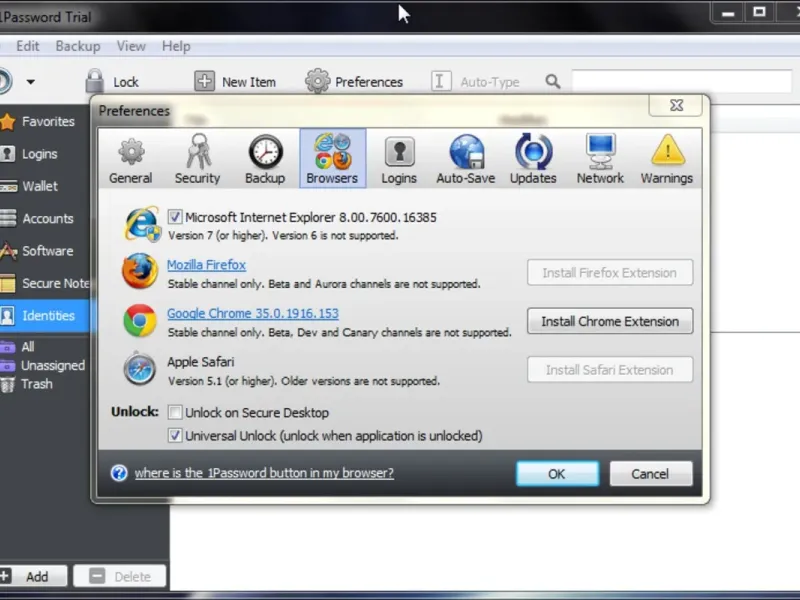Open the Warnings preferences tab
800x600 pixels.
pyautogui.click(x=667, y=159)
